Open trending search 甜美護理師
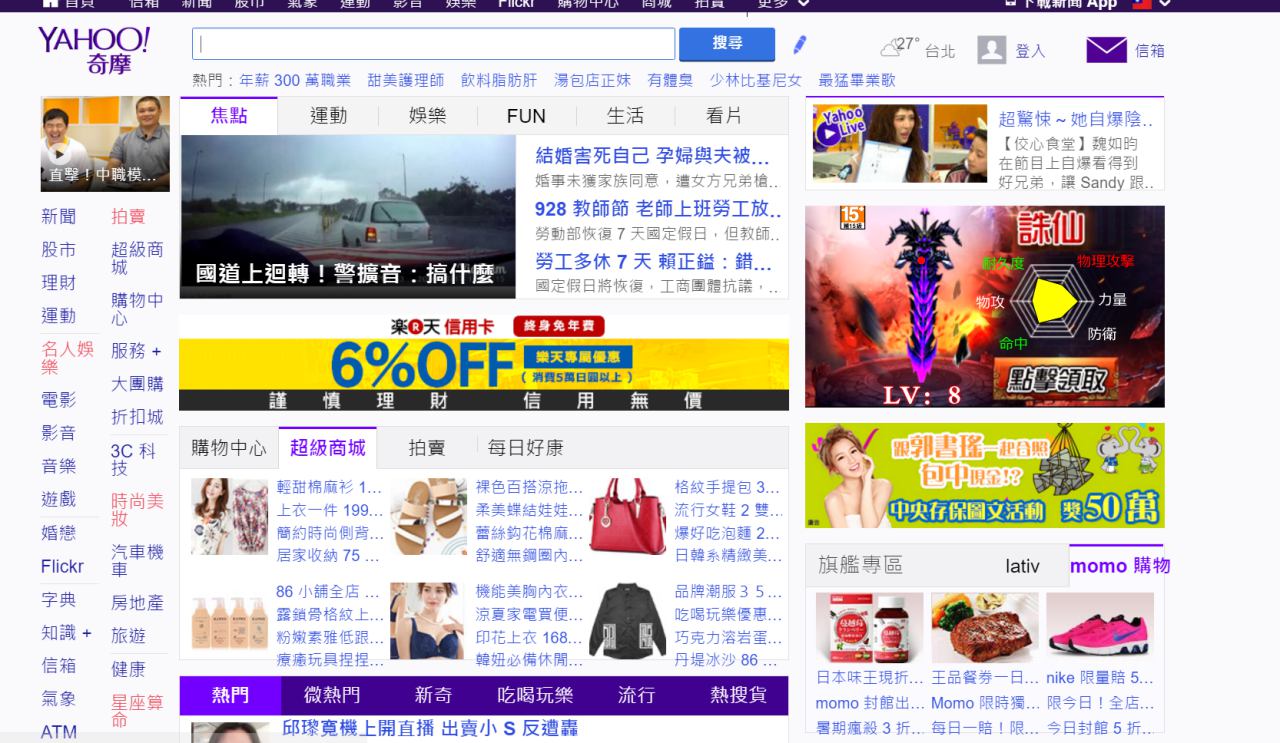 click(406, 80)
